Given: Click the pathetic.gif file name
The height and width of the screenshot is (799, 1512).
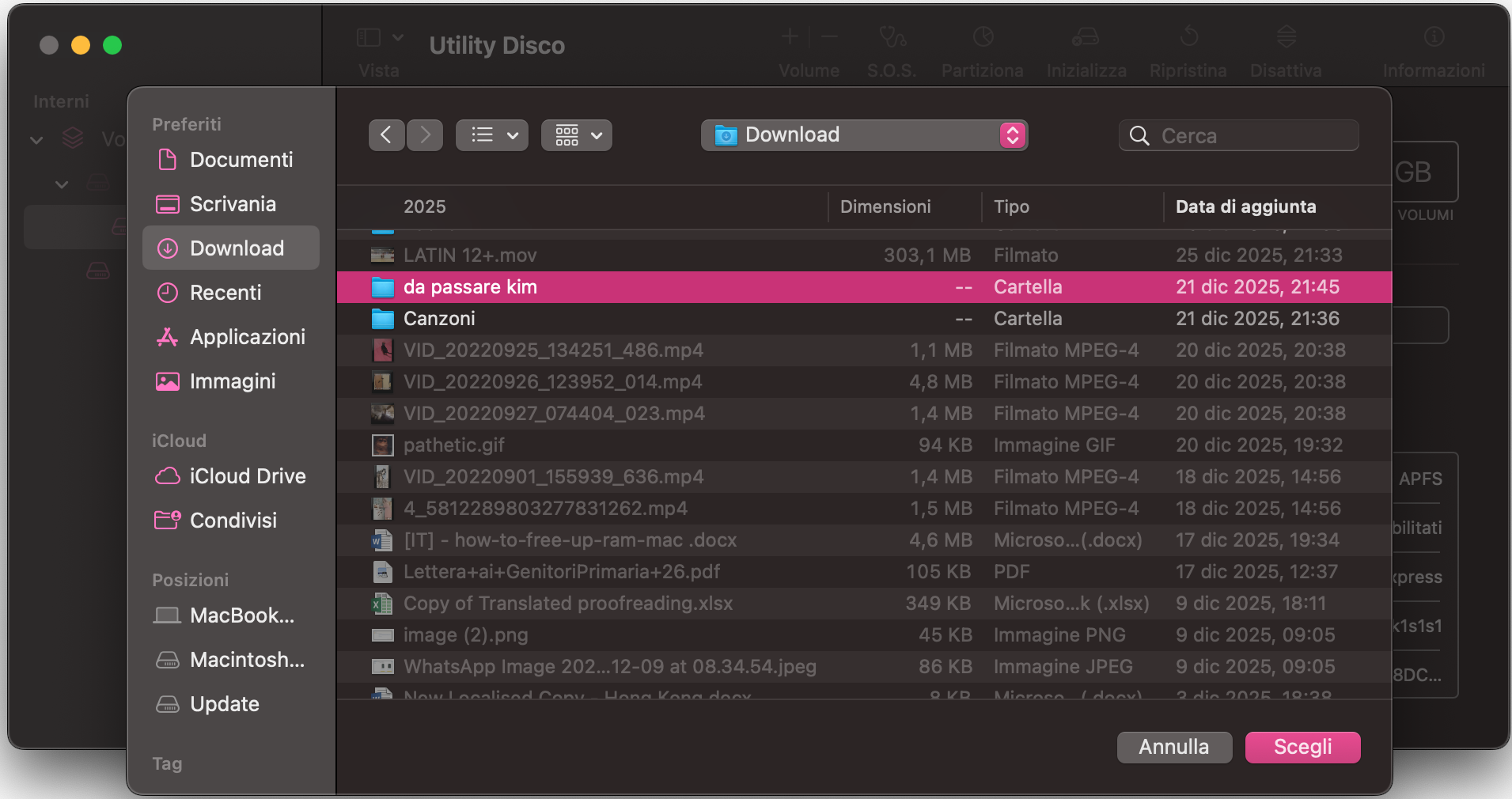Looking at the screenshot, I should (x=454, y=445).
